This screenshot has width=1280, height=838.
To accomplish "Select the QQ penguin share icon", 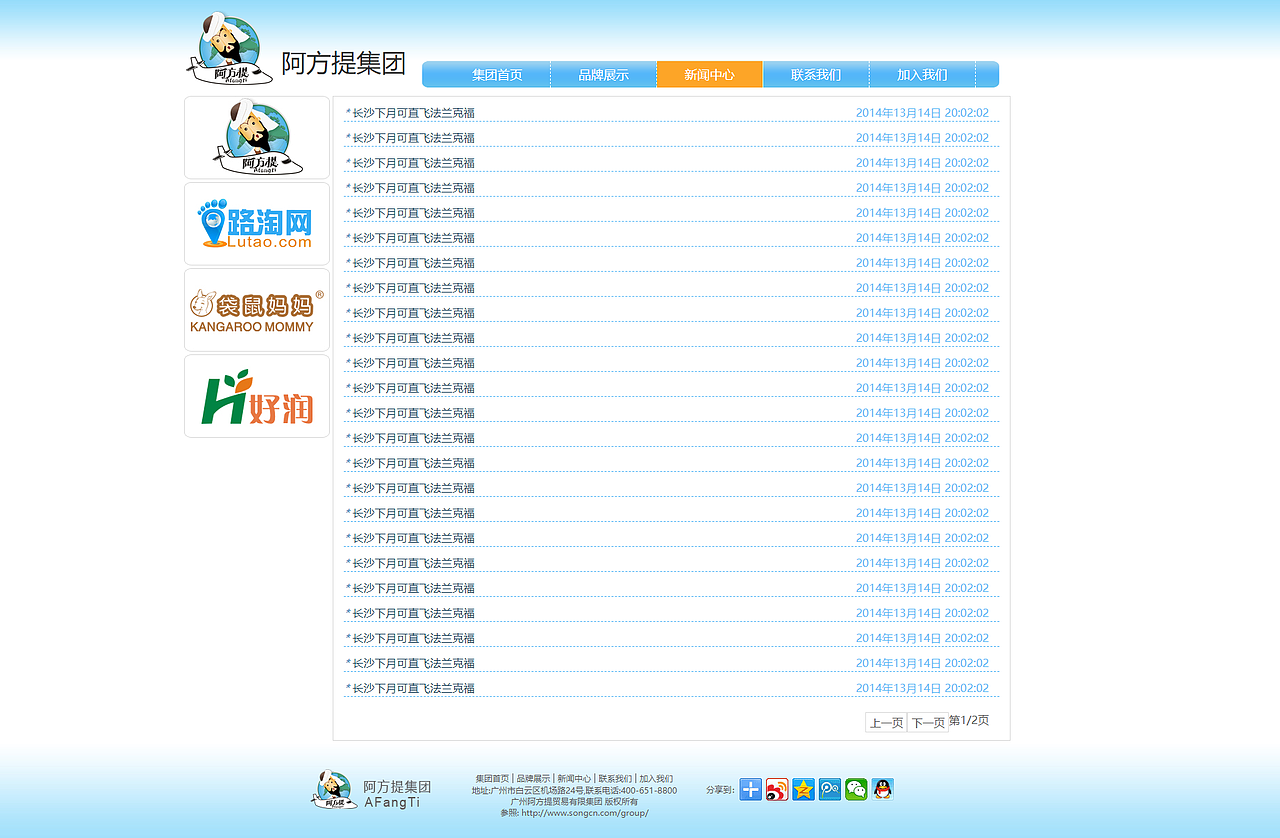I will point(881,789).
